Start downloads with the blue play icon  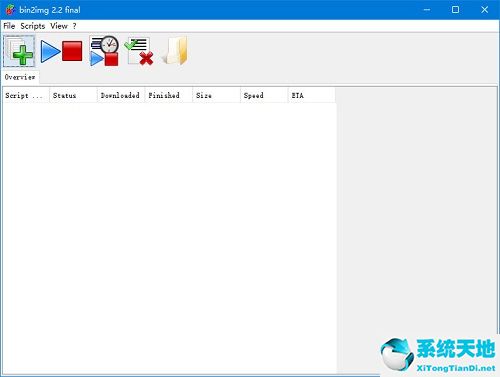[50, 51]
